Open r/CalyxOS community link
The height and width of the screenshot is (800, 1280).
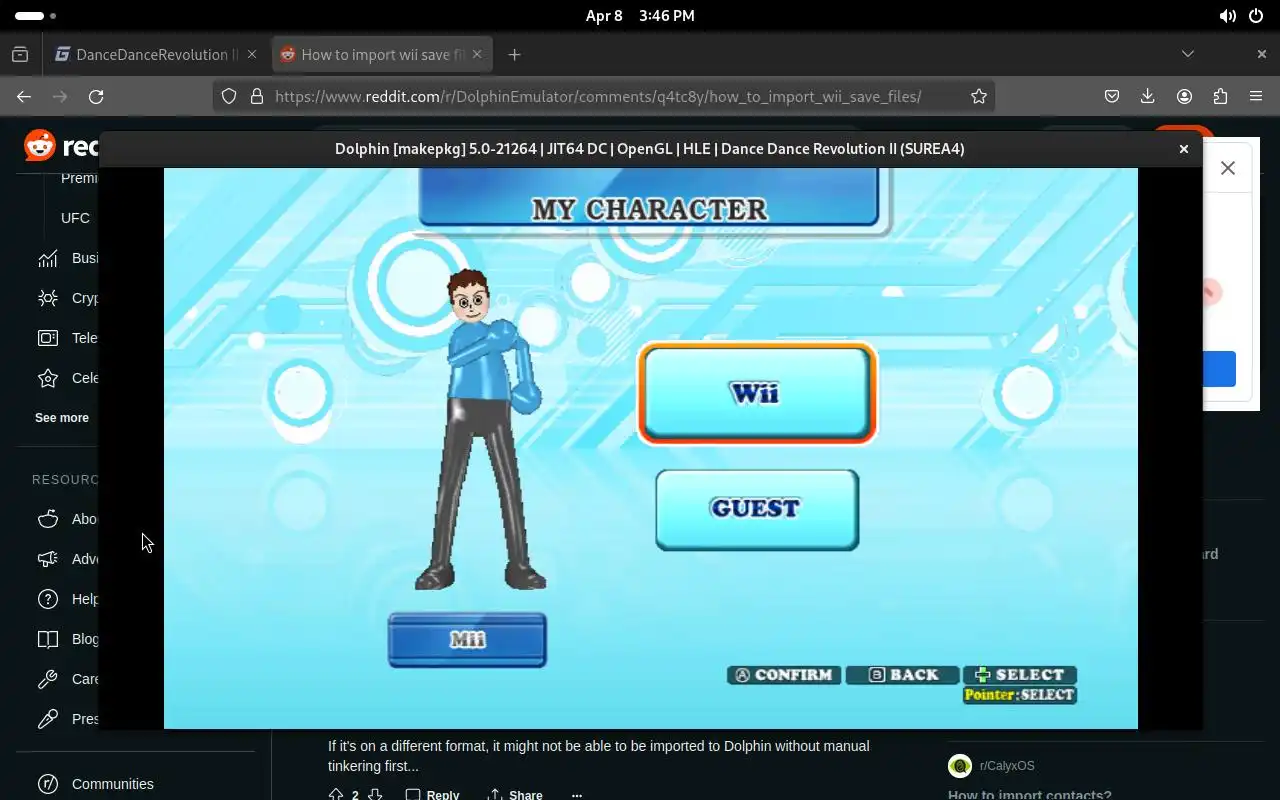pos(1007,766)
